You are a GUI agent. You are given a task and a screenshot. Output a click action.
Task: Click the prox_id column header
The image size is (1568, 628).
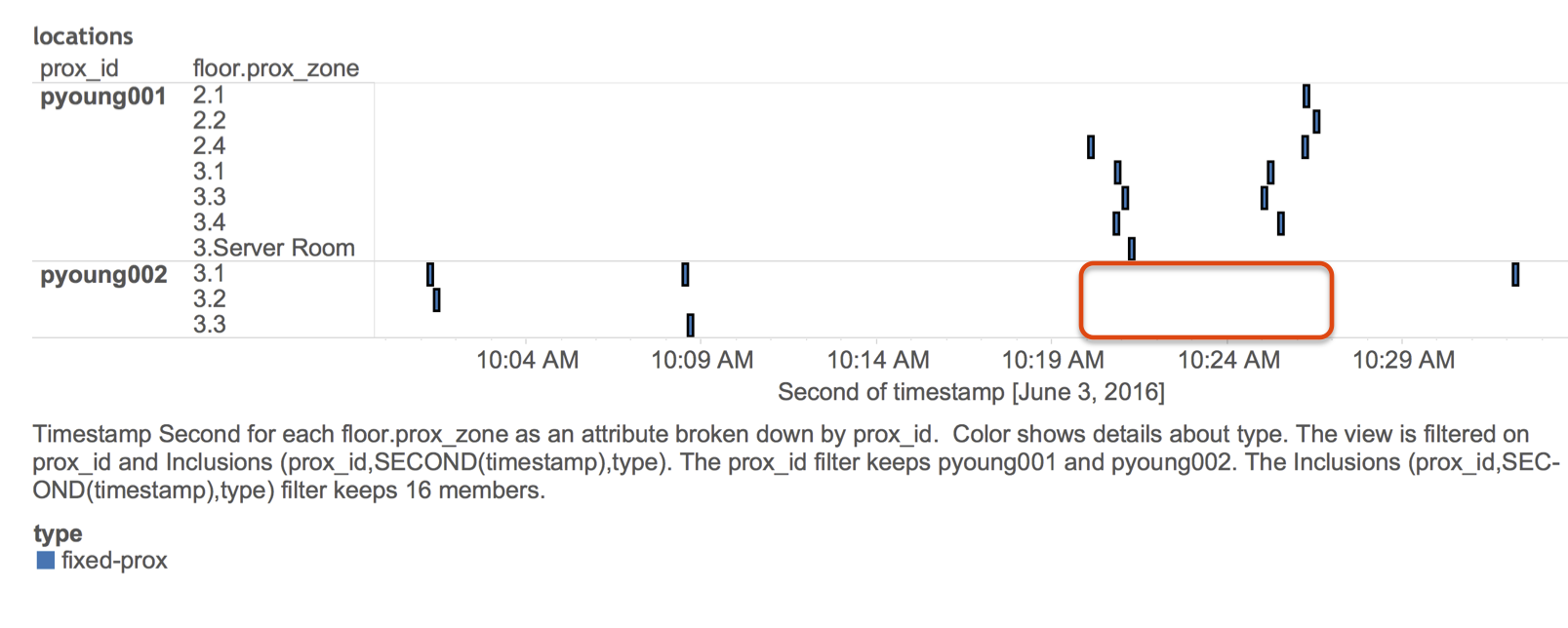point(79,68)
